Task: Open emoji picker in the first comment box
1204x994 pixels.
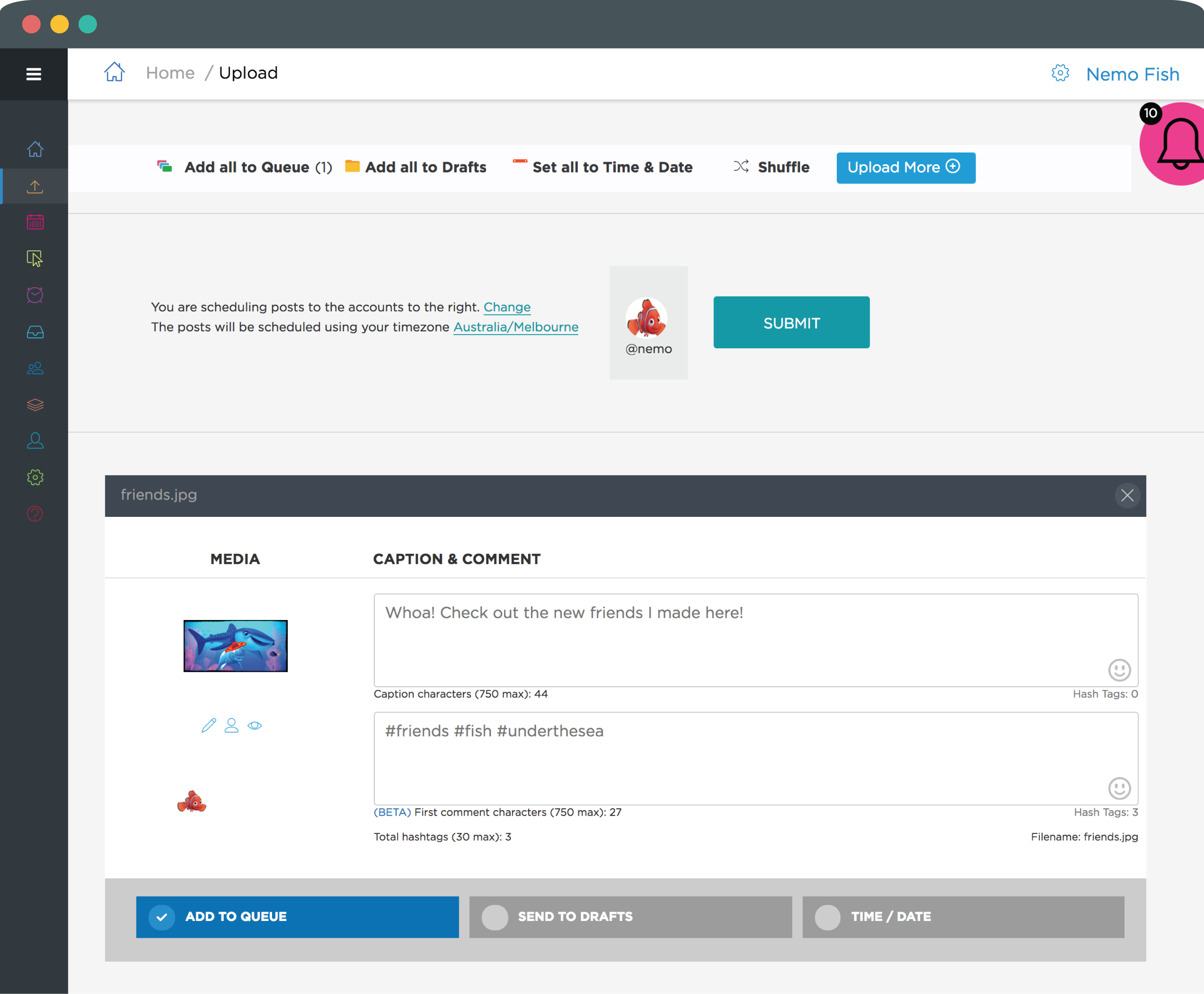Action: click(x=1119, y=789)
